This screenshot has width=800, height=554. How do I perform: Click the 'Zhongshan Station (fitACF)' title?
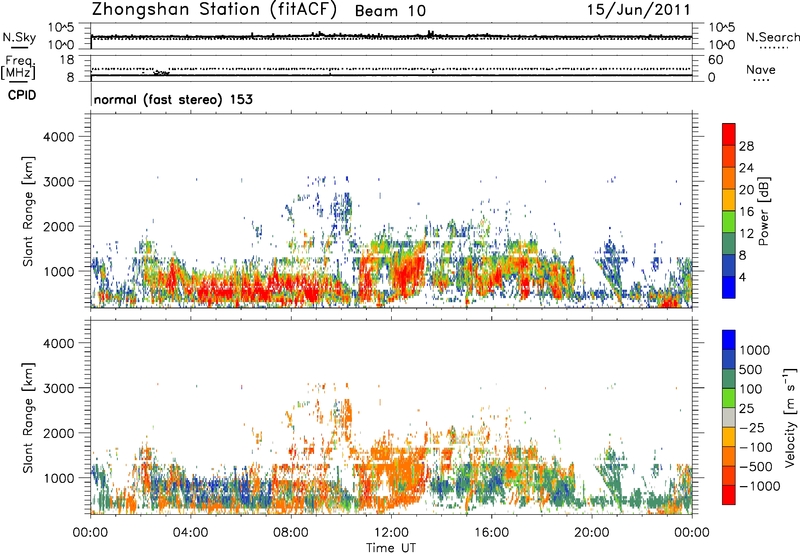pos(214,10)
